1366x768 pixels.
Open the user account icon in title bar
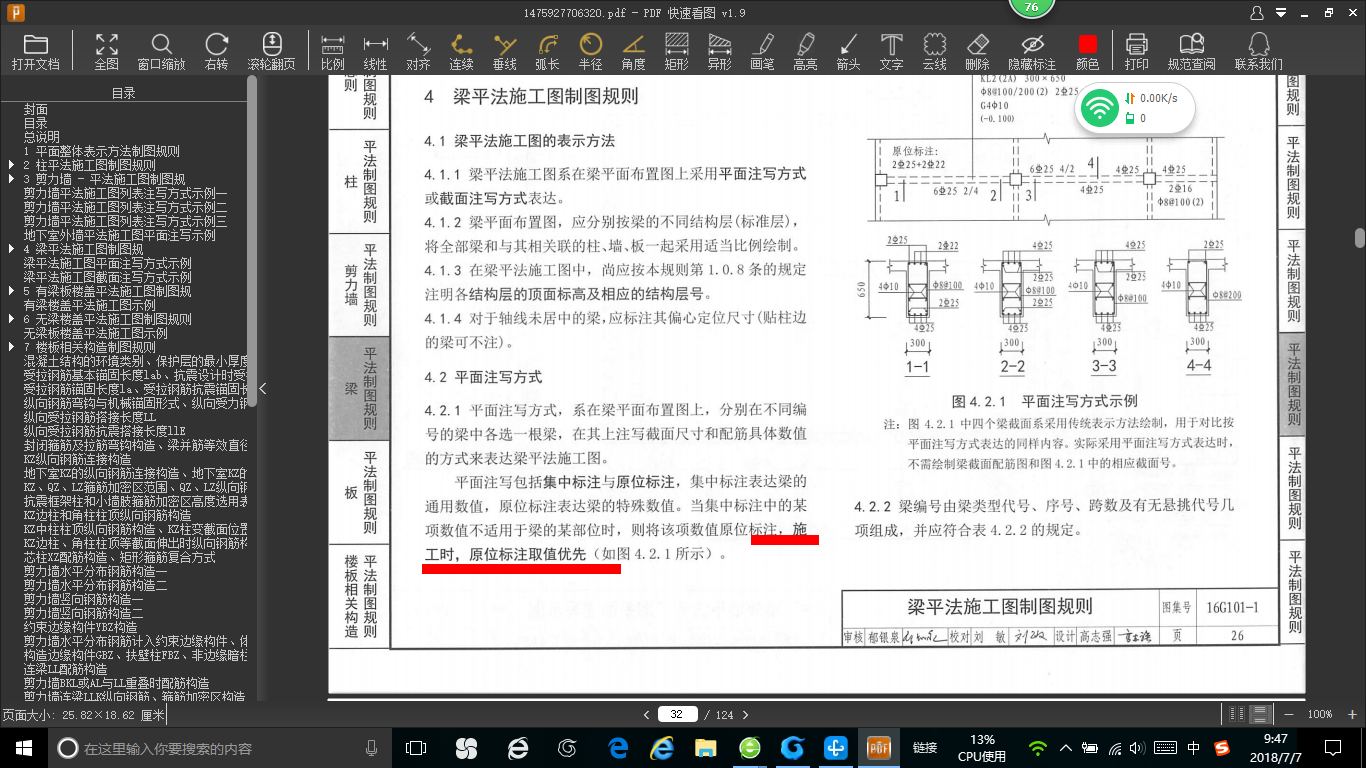coord(1258,13)
